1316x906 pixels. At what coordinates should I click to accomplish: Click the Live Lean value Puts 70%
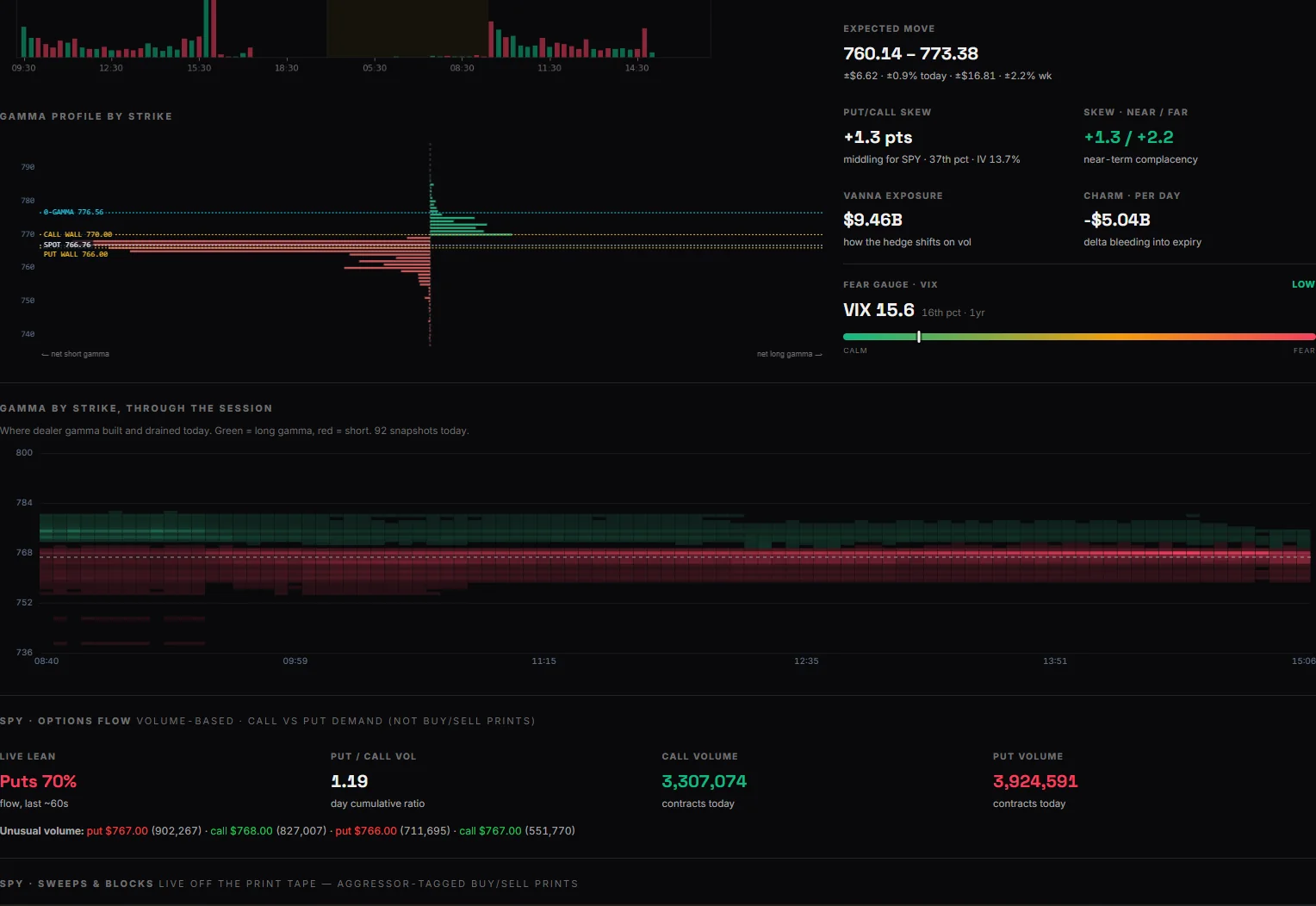pos(39,781)
